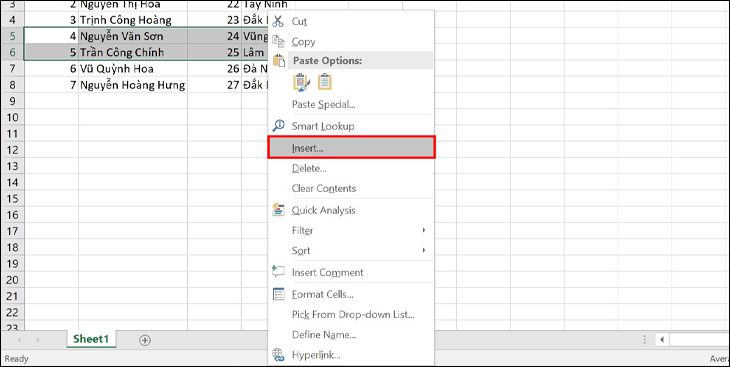
Task: Click the cell with value 27
Action: tap(214, 85)
